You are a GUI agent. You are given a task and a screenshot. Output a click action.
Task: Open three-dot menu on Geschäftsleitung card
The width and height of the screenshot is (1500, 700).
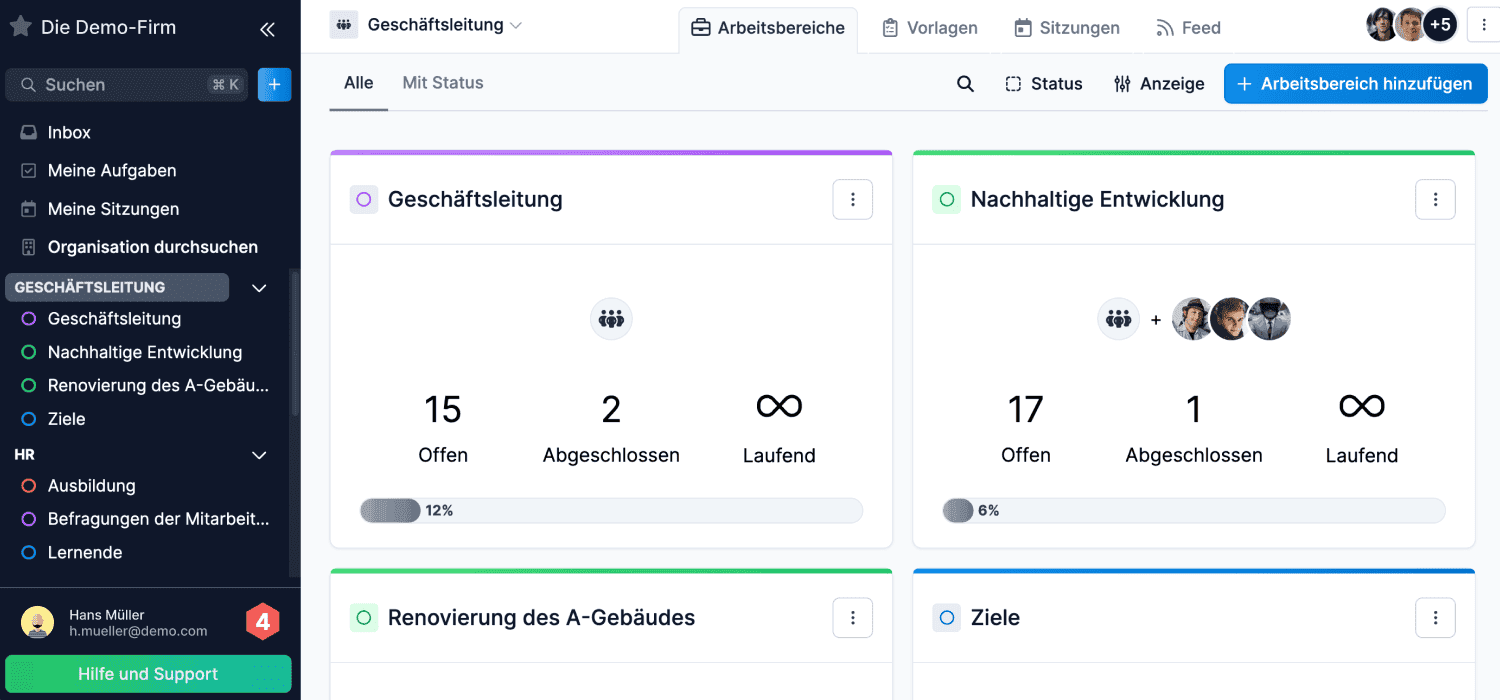852,200
